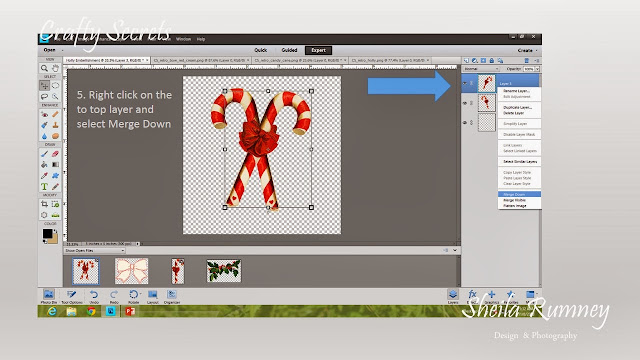Expand the status bar document info arrow
The image size is (640, 360).
click(x=138, y=244)
